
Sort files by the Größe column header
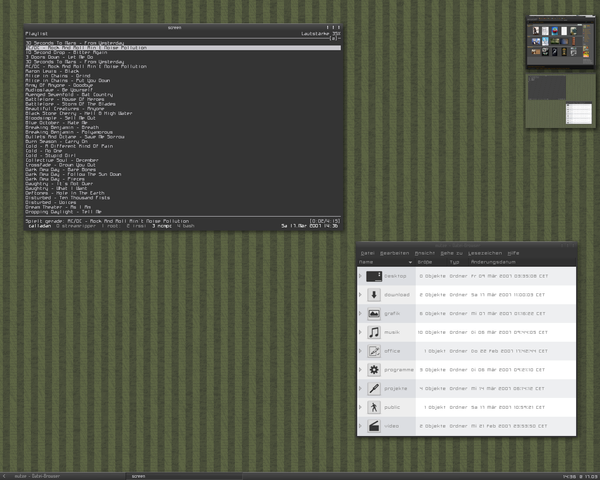(432, 262)
